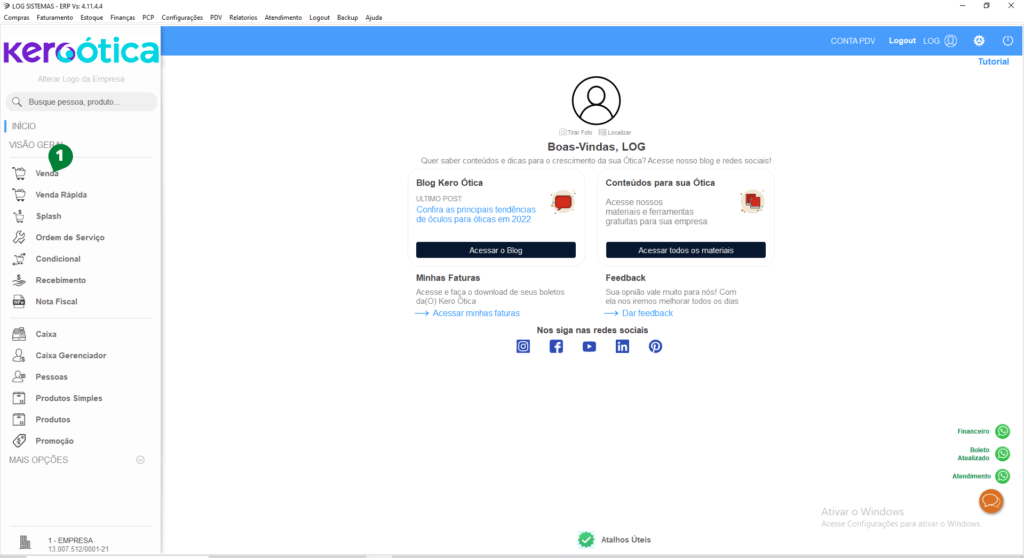Screen dimensions: 1024x558
Task: Open the Finanças menu
Action: click(123, 18)
